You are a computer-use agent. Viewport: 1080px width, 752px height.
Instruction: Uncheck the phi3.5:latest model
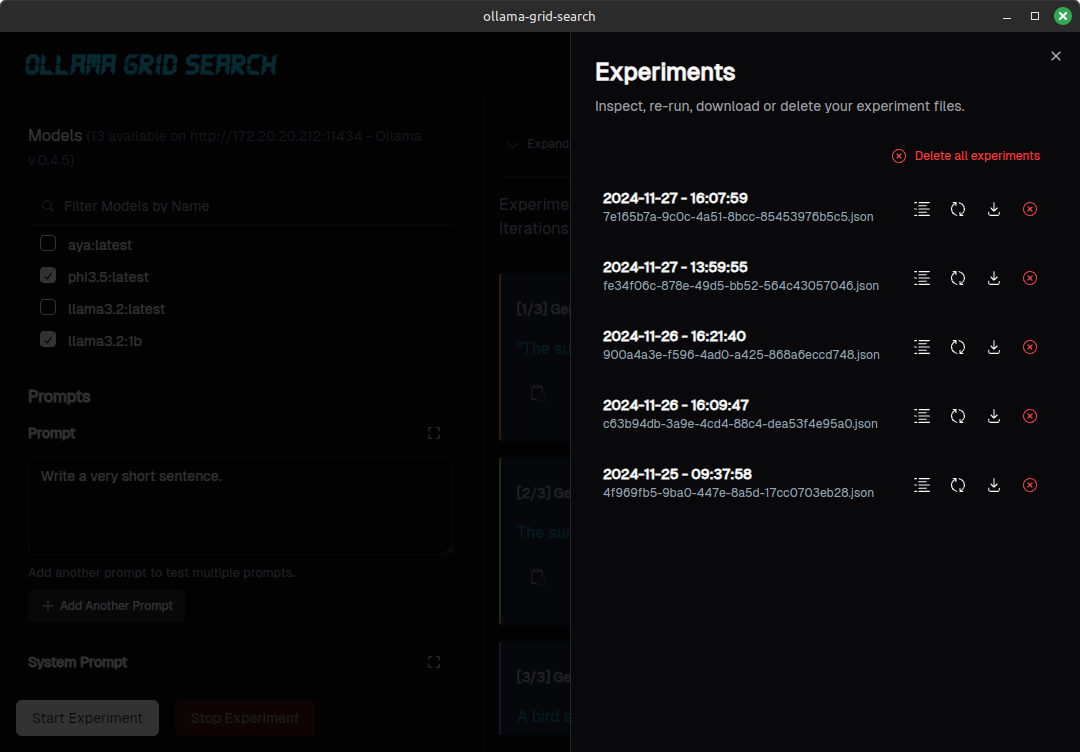(x=48, y=276)
